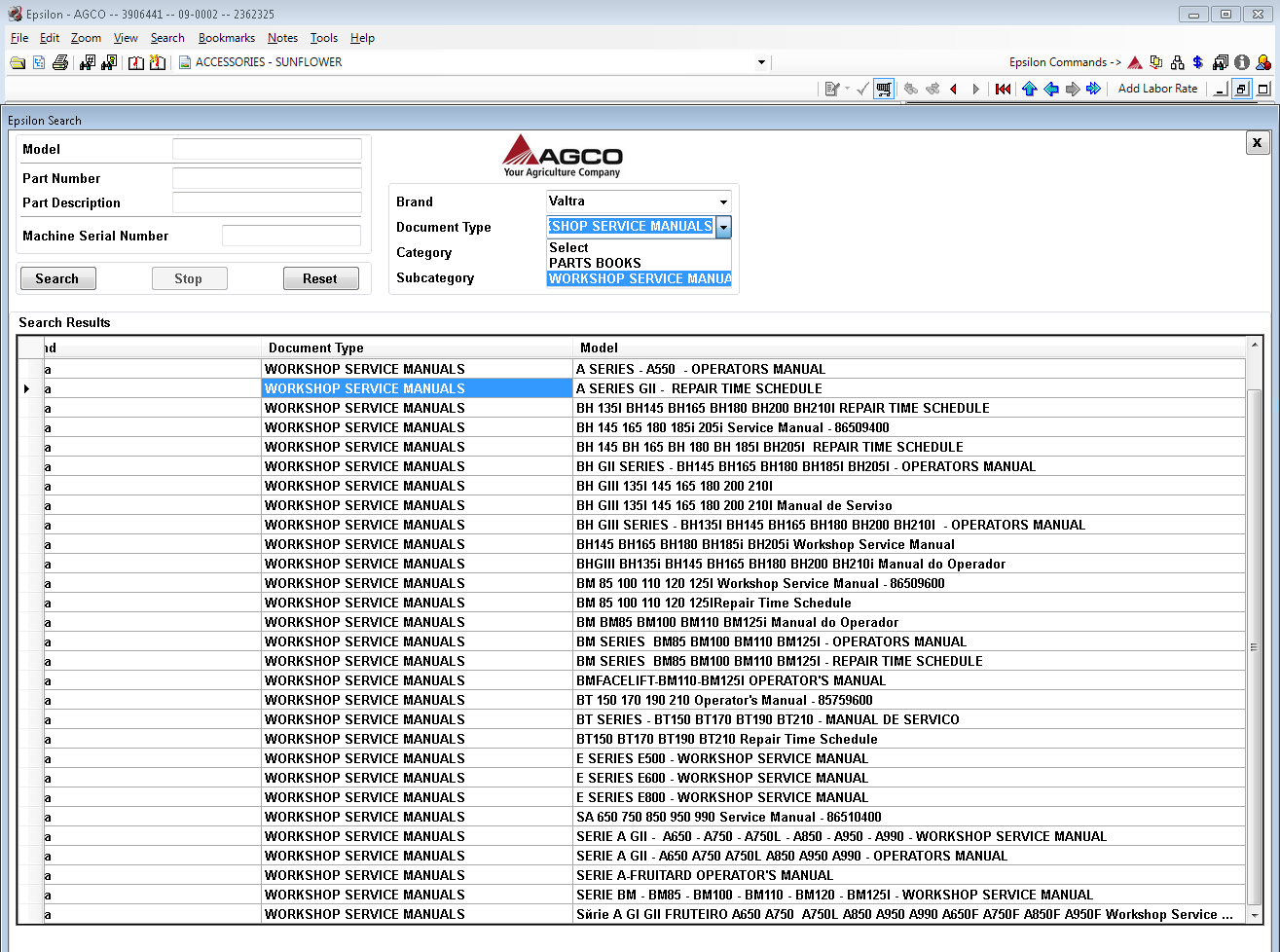Click the hierarchy tree command icon
This screenshot has height=952, width=1280.
click(1178, 62)
